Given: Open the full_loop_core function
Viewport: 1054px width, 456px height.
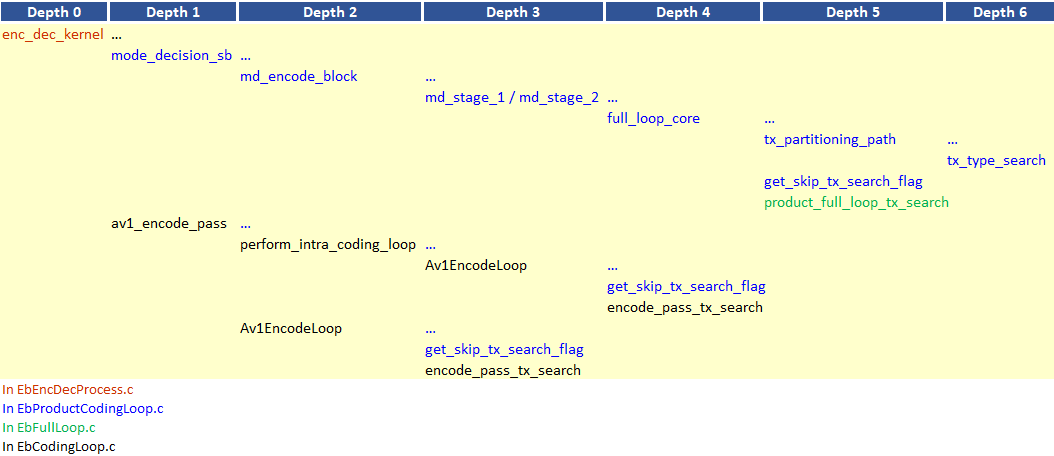Looking at the screenshot, I should [653, 118].
